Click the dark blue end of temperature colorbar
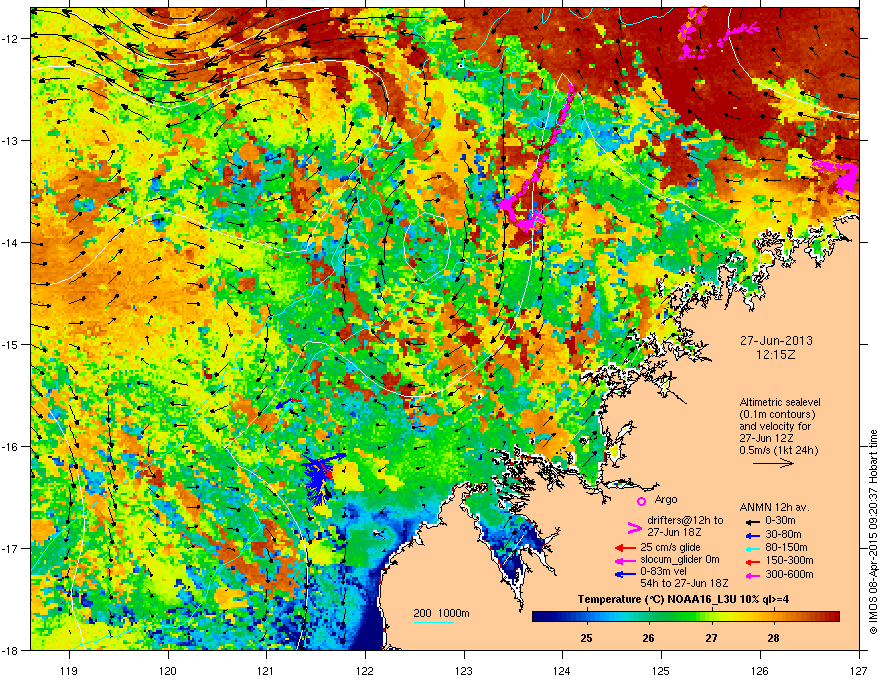880x680 pixels. pos(540,617)
